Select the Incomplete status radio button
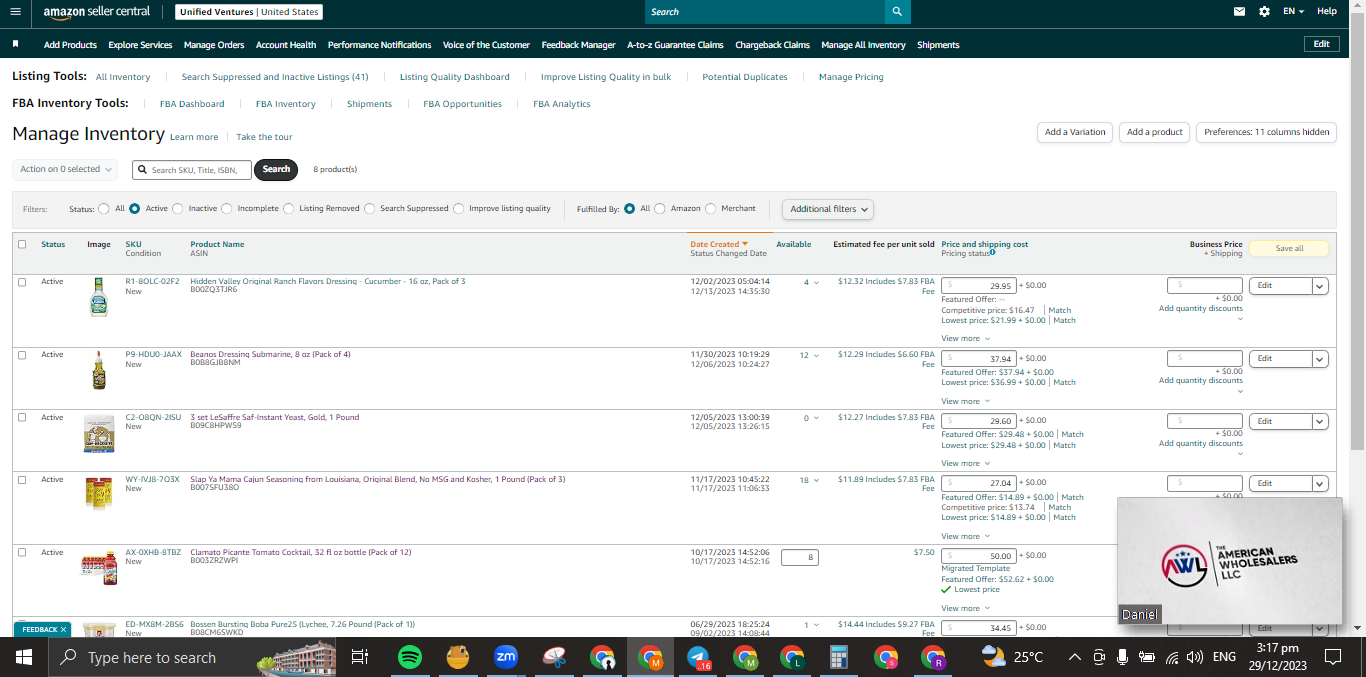This screenshot has height=677, width=1366. (x=227, y=209)
